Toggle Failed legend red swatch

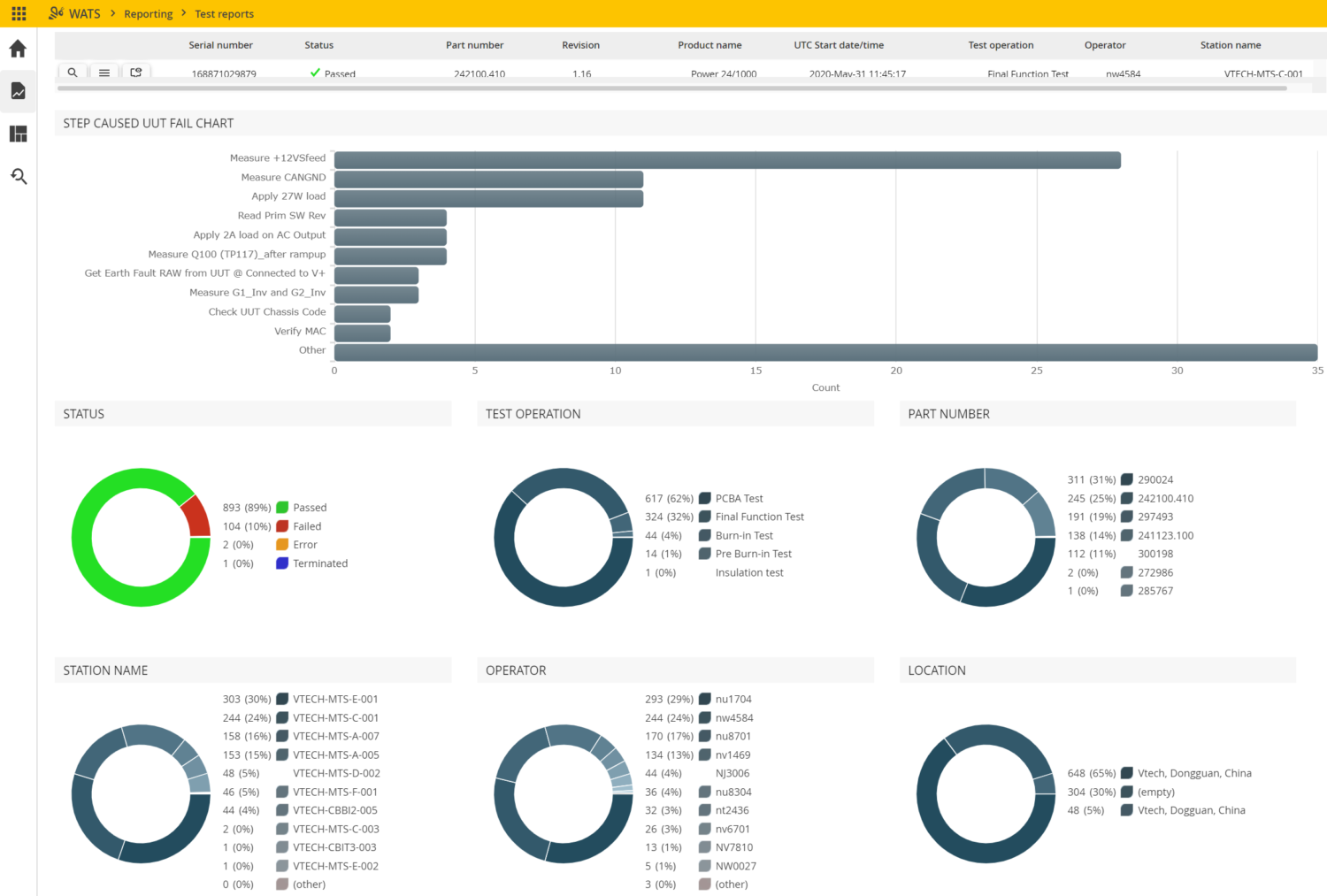pos(282,526)
